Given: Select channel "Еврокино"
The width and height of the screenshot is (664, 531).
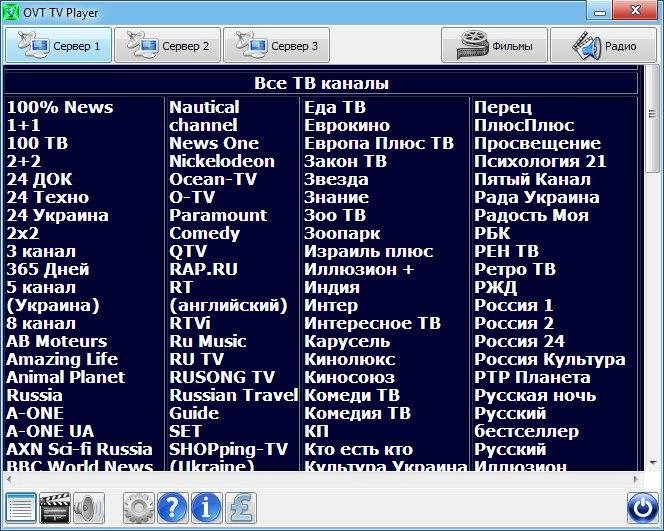Looking at the screenshot, I should (347, 125).
